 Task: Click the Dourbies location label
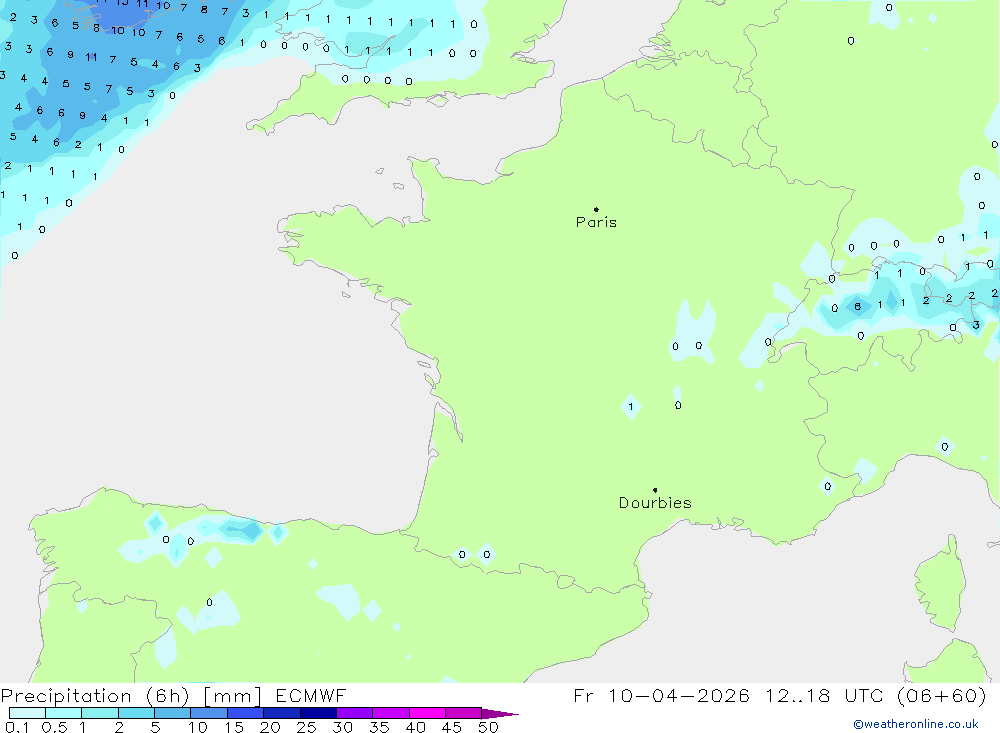point(655,503)
